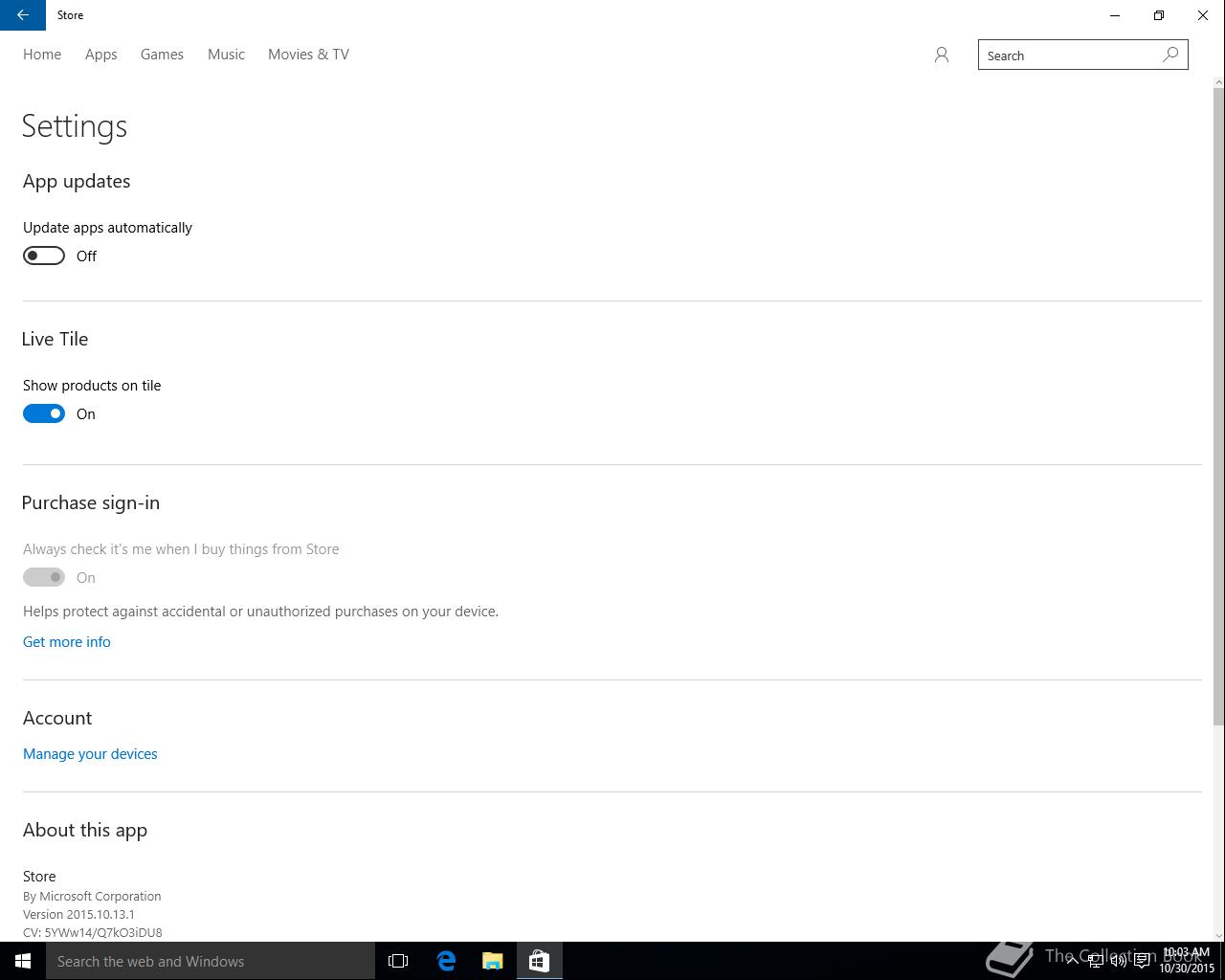1225x980 pixels.
Task: Close the Store window
Action: pyautogui.click(x=1203, y=15)
